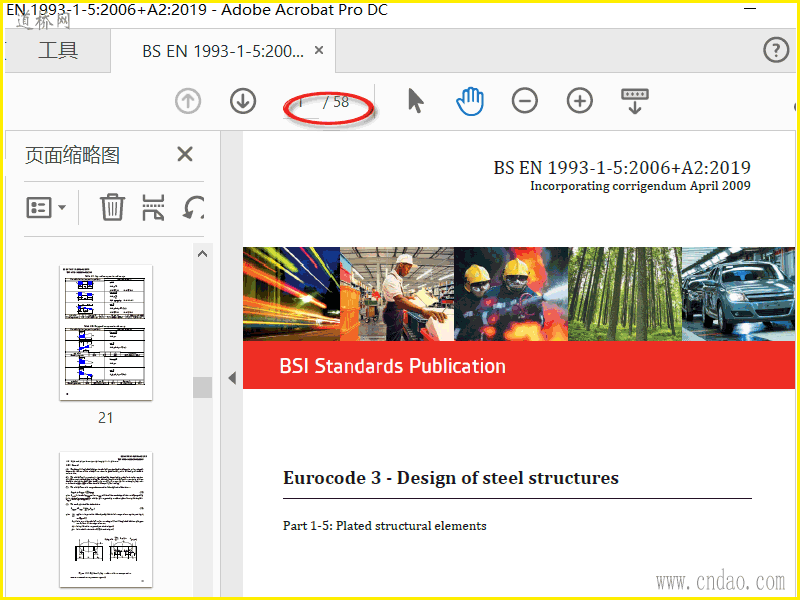Open the 工具 tab
This screenshot has width=800, height=600.
(58, 51)
